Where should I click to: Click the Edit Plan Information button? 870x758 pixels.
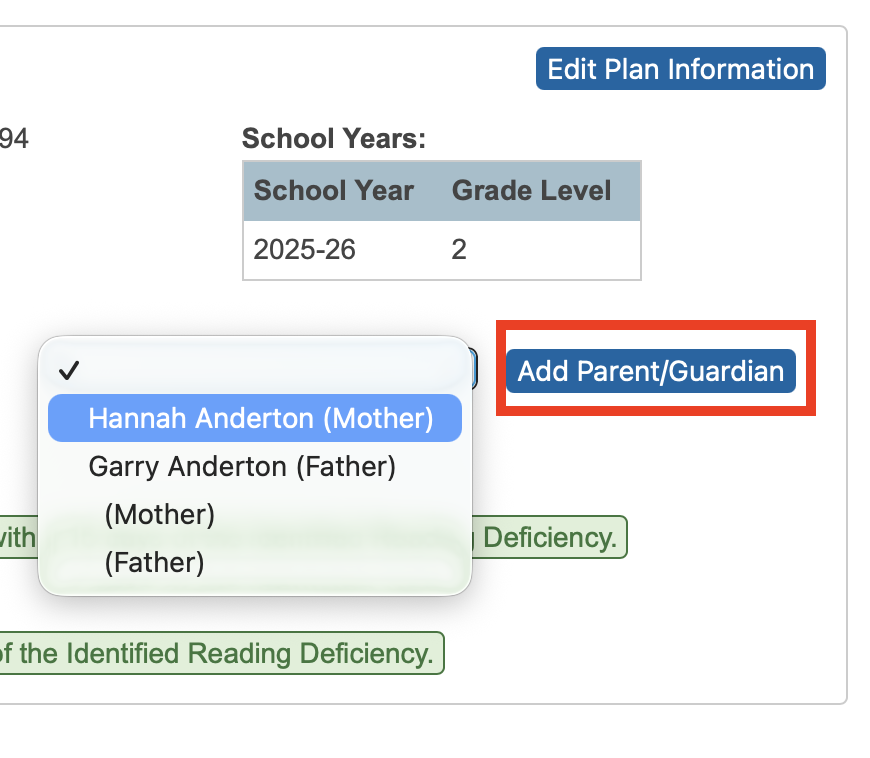680,69
